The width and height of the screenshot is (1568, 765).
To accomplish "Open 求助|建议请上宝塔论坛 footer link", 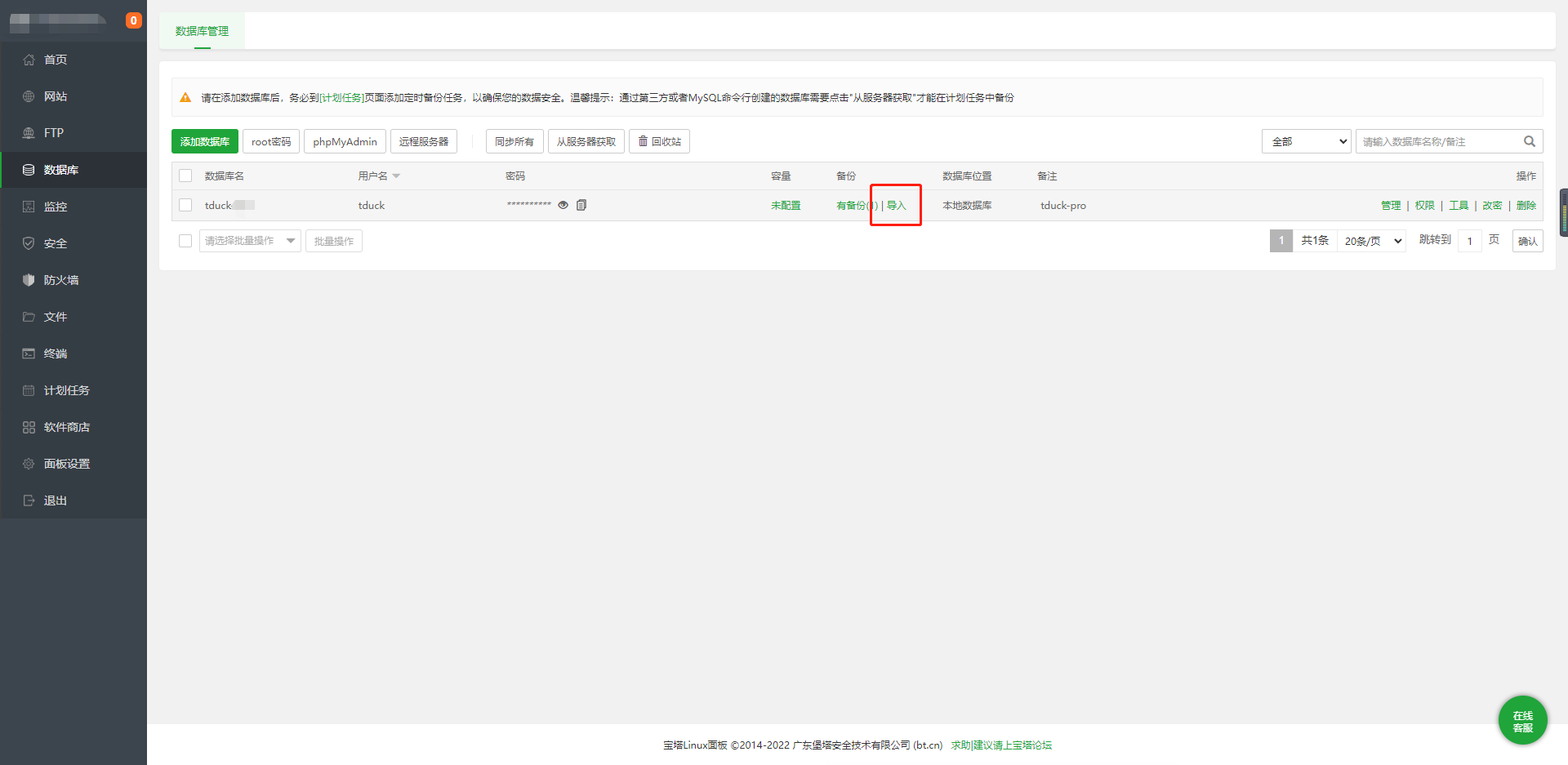I will click(1001, 745).
